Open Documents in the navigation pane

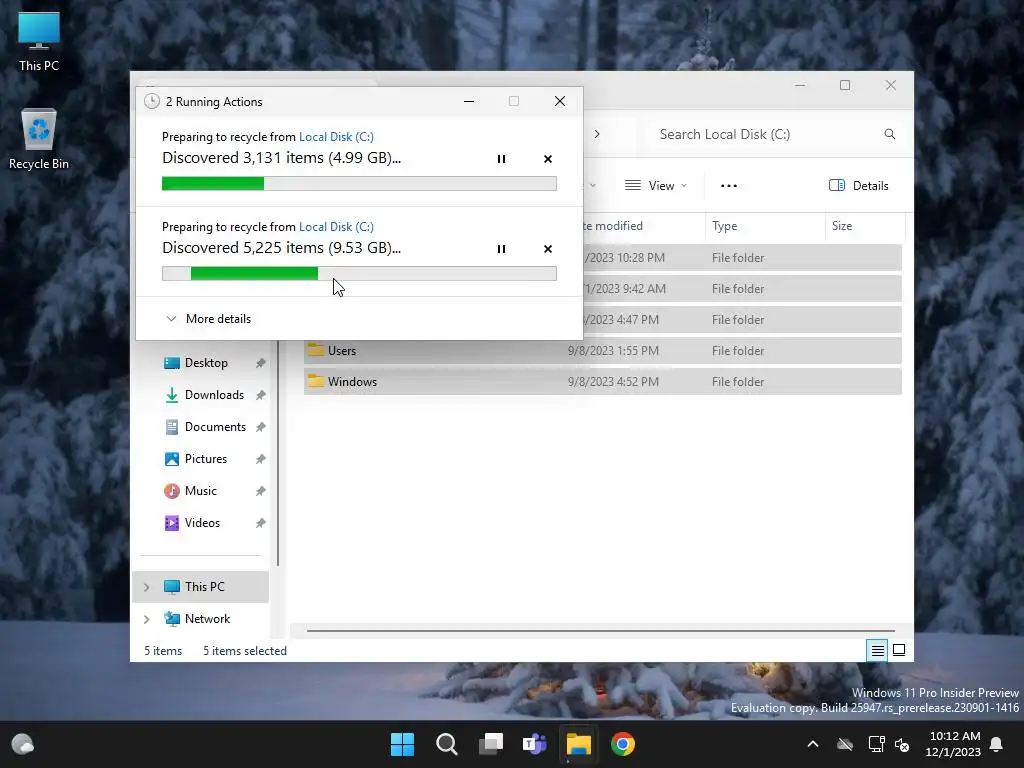206,427
